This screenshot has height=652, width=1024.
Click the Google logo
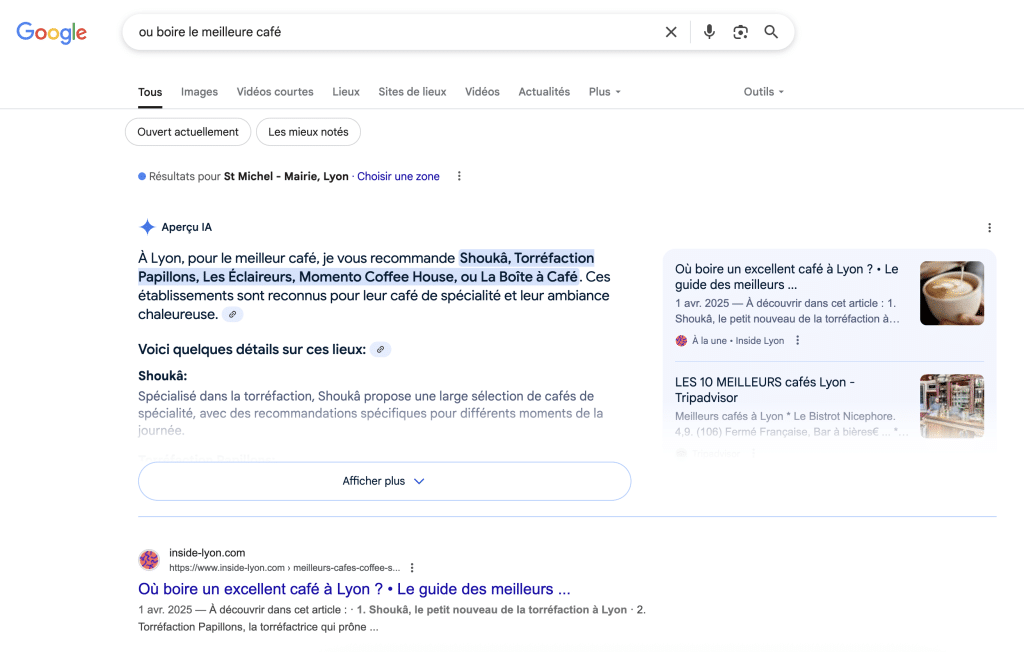(52, 32)
